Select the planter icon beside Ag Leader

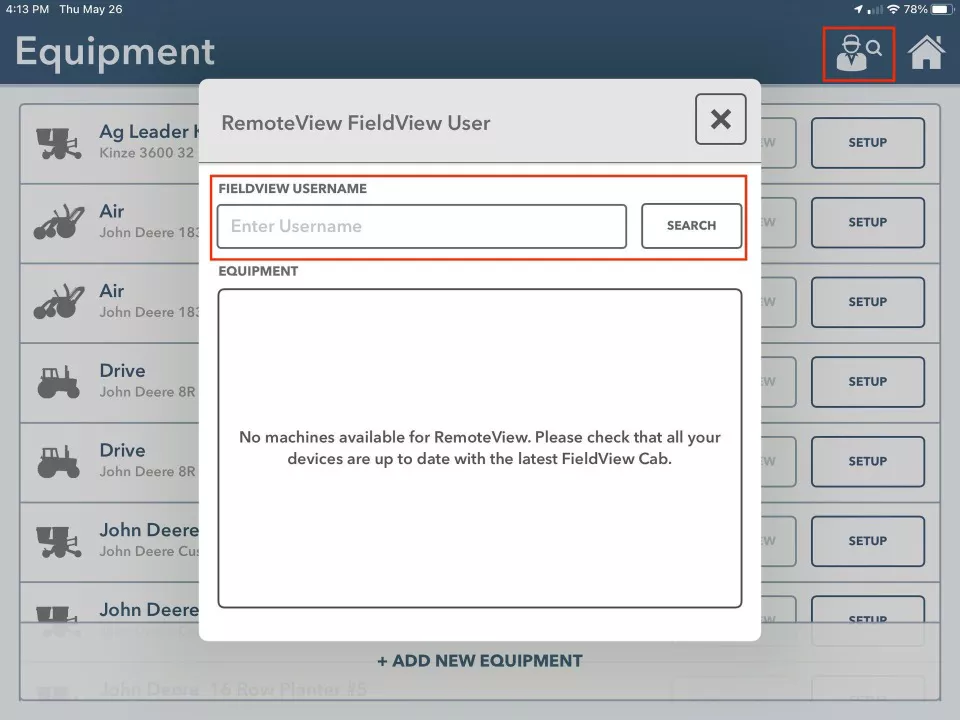click(57, 140)
